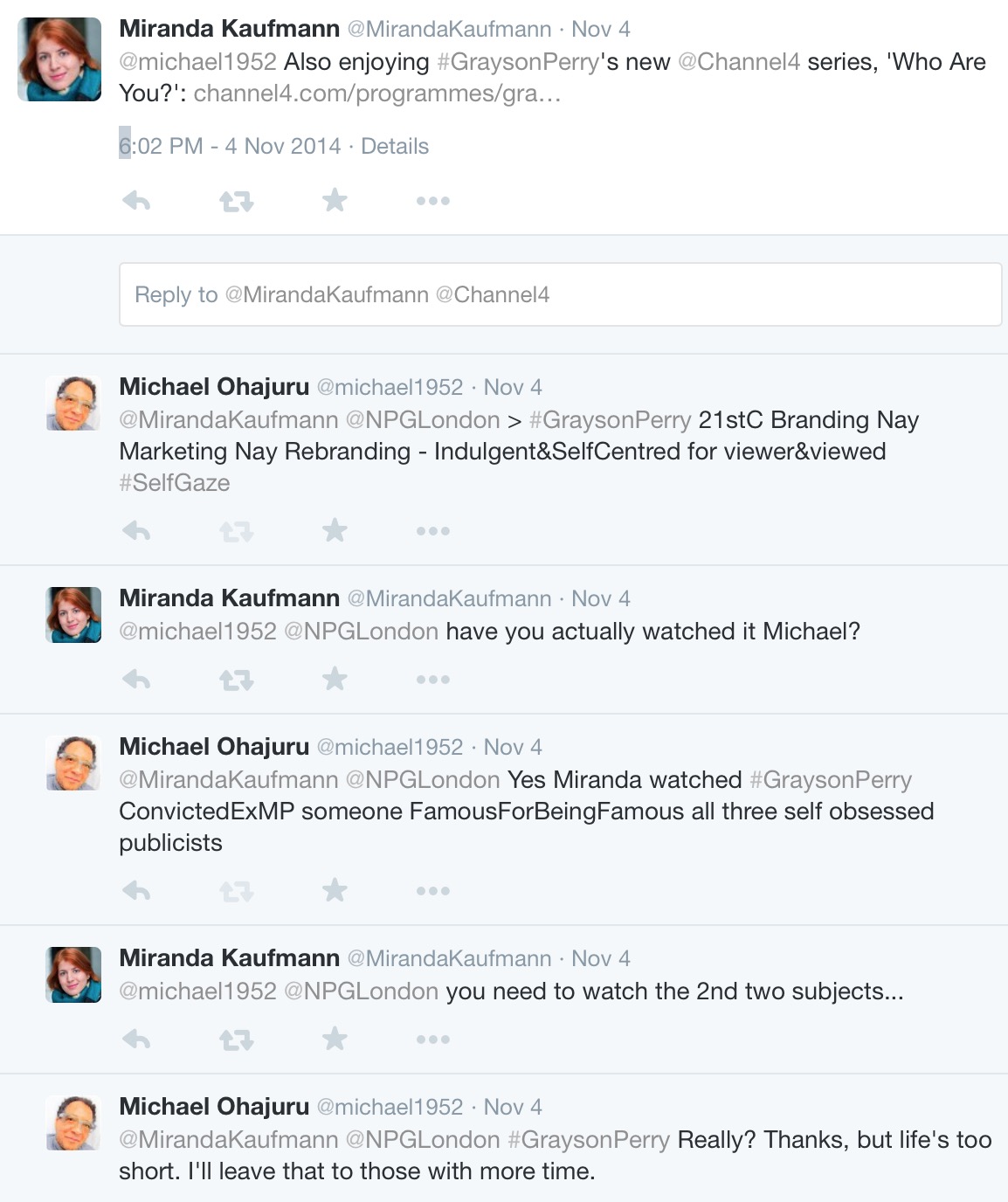Screen dimensions: 1008x1202
Task: Reply to '2nd two subjects' tweet
Action: (137, 1040)
